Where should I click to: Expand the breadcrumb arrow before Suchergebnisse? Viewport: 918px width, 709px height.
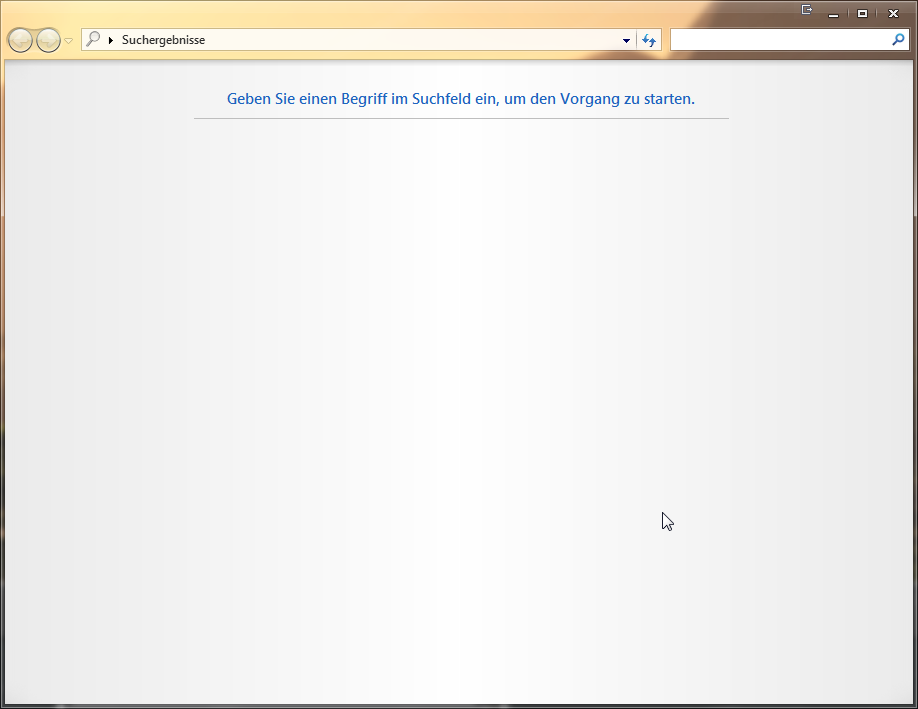[x=111, y=40]
